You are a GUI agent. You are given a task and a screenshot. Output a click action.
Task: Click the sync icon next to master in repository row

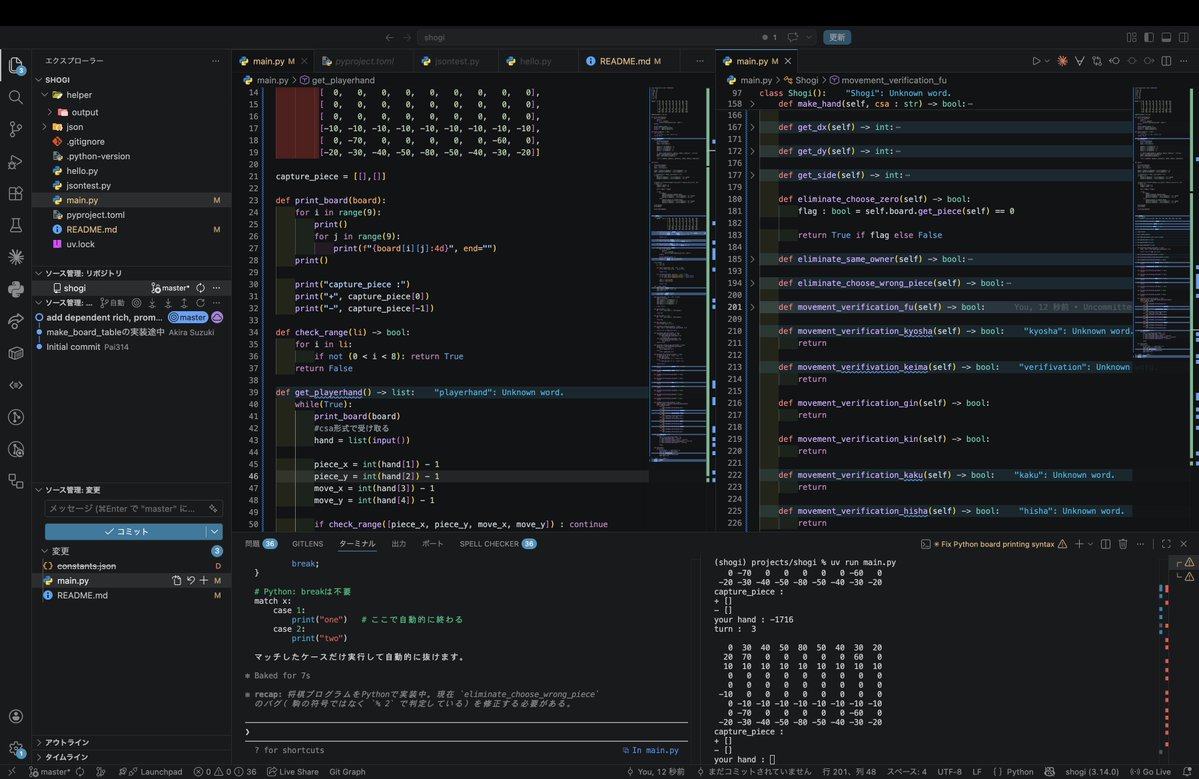(x=200, y=288)
